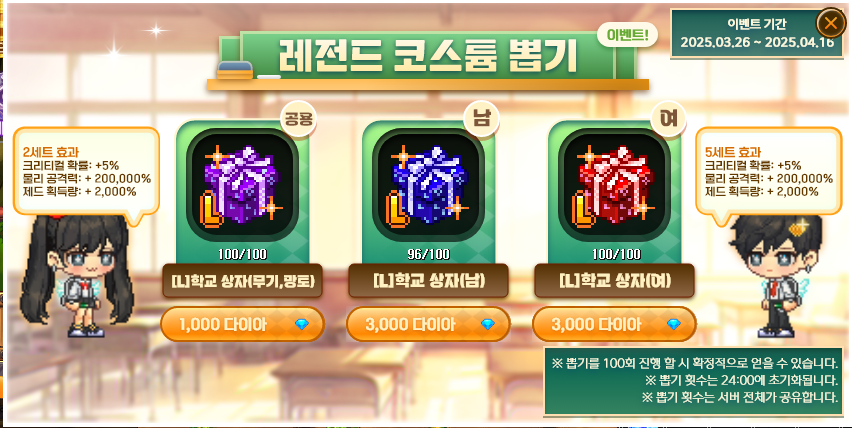Close the legend costume gacha popup
The height and width of the screenshot is (428, 852).
[831, 23]
